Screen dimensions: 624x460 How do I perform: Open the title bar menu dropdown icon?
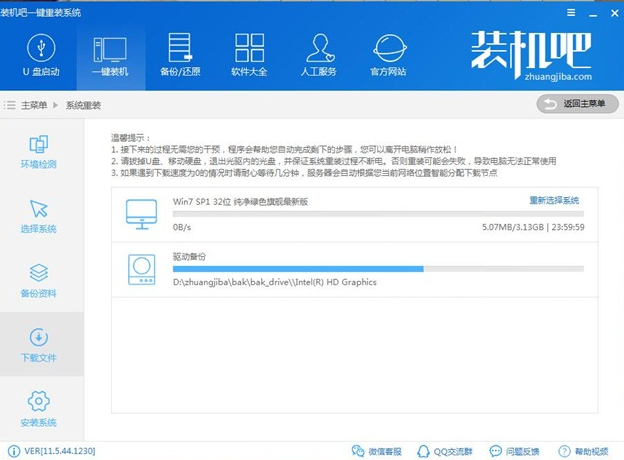pos(571,11)
